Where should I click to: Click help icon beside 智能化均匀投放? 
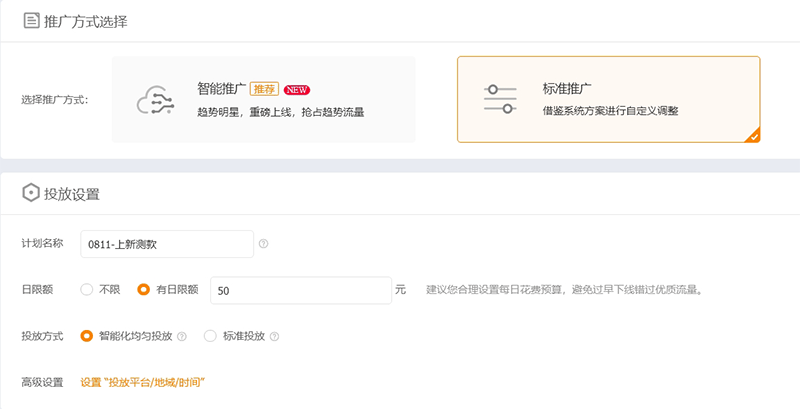pos(182,337)
